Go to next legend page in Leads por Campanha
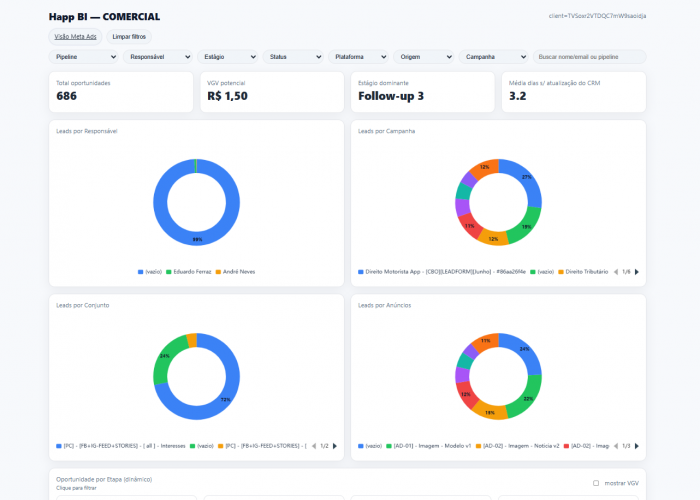Screen dimensions: 700x500 tap(637, 271)
